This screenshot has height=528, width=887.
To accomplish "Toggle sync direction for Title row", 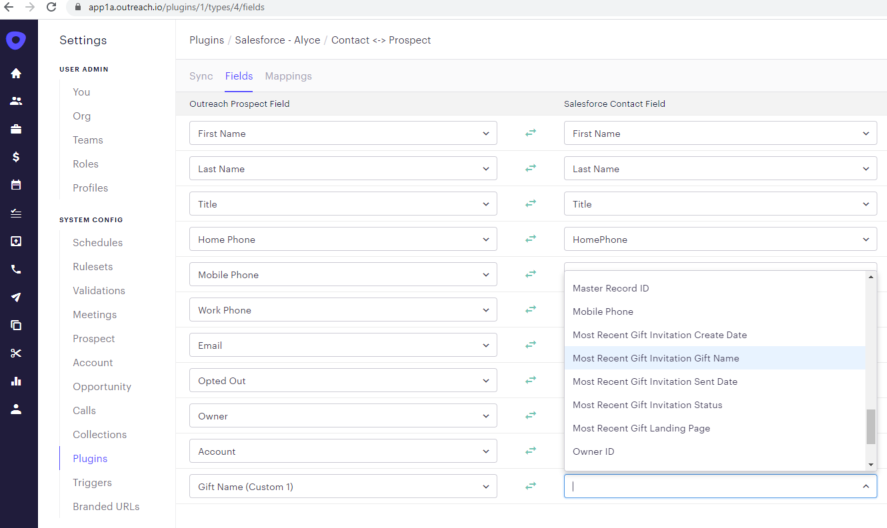I will pyautogui.click(x=530, y=204).
